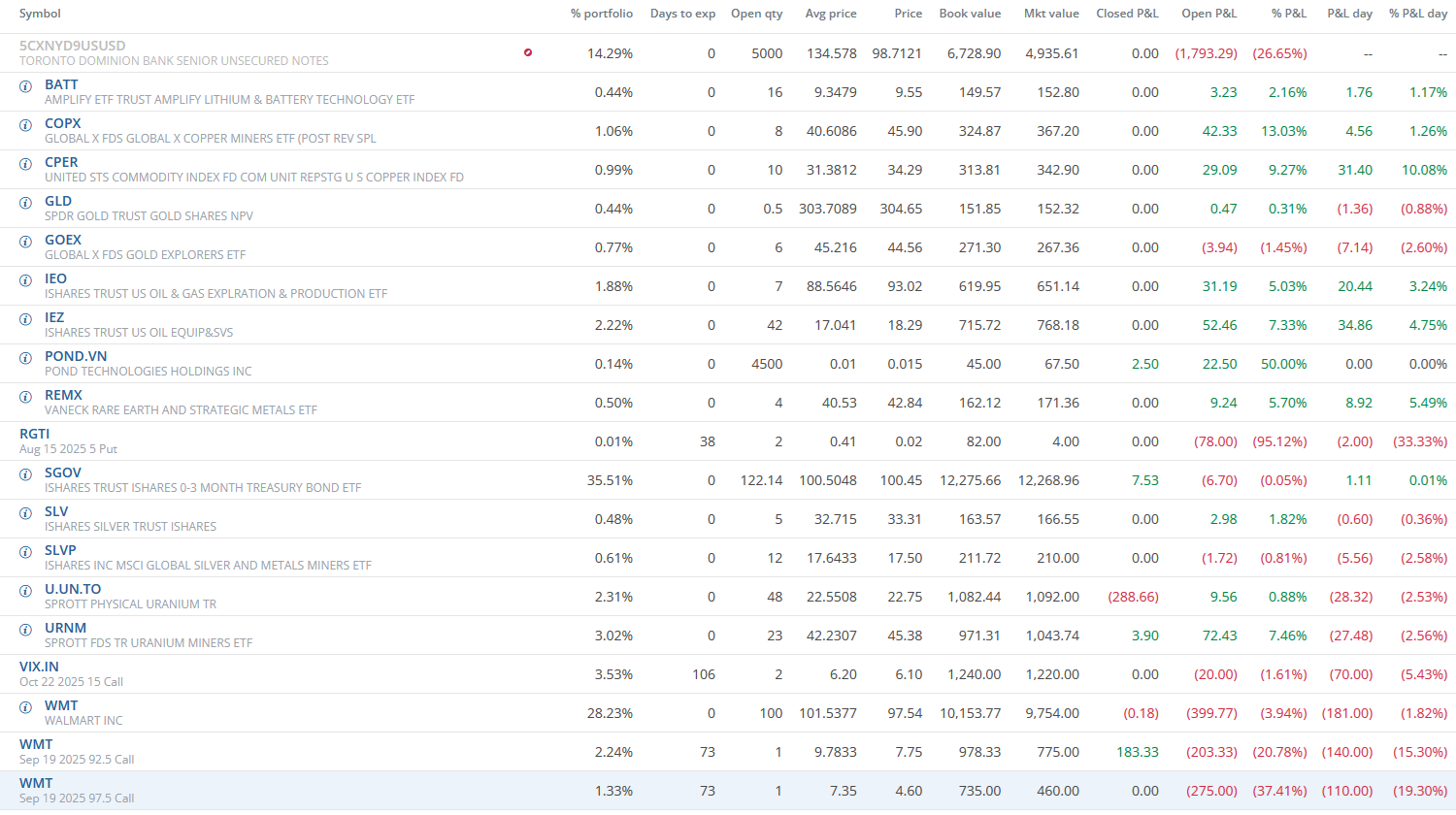Open the URNM info icon
The width and height of the screenshot is (1456, 815).
point(26,630)
